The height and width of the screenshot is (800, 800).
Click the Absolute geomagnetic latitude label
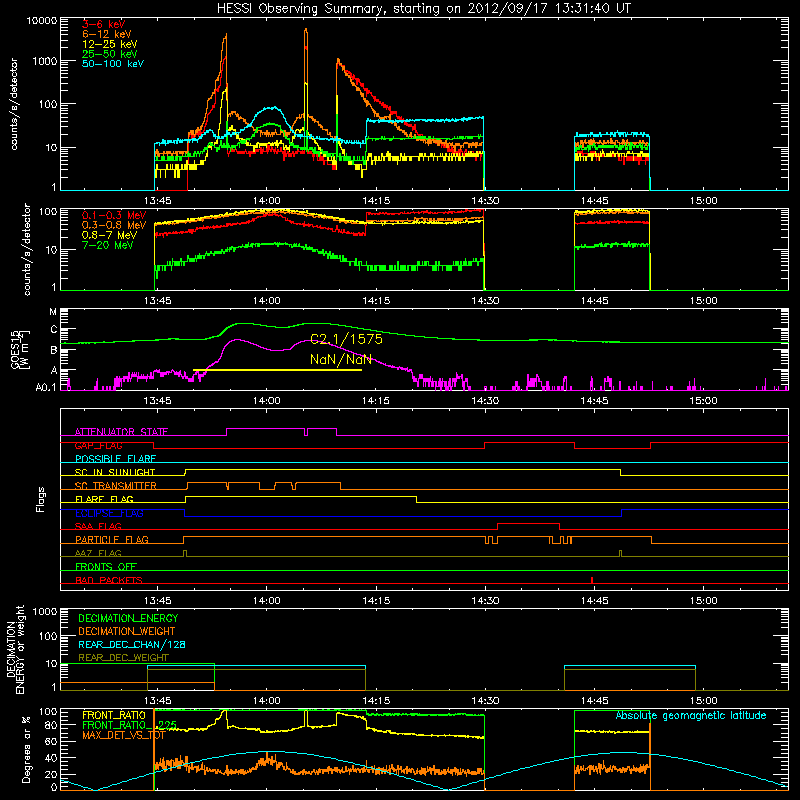691,715
